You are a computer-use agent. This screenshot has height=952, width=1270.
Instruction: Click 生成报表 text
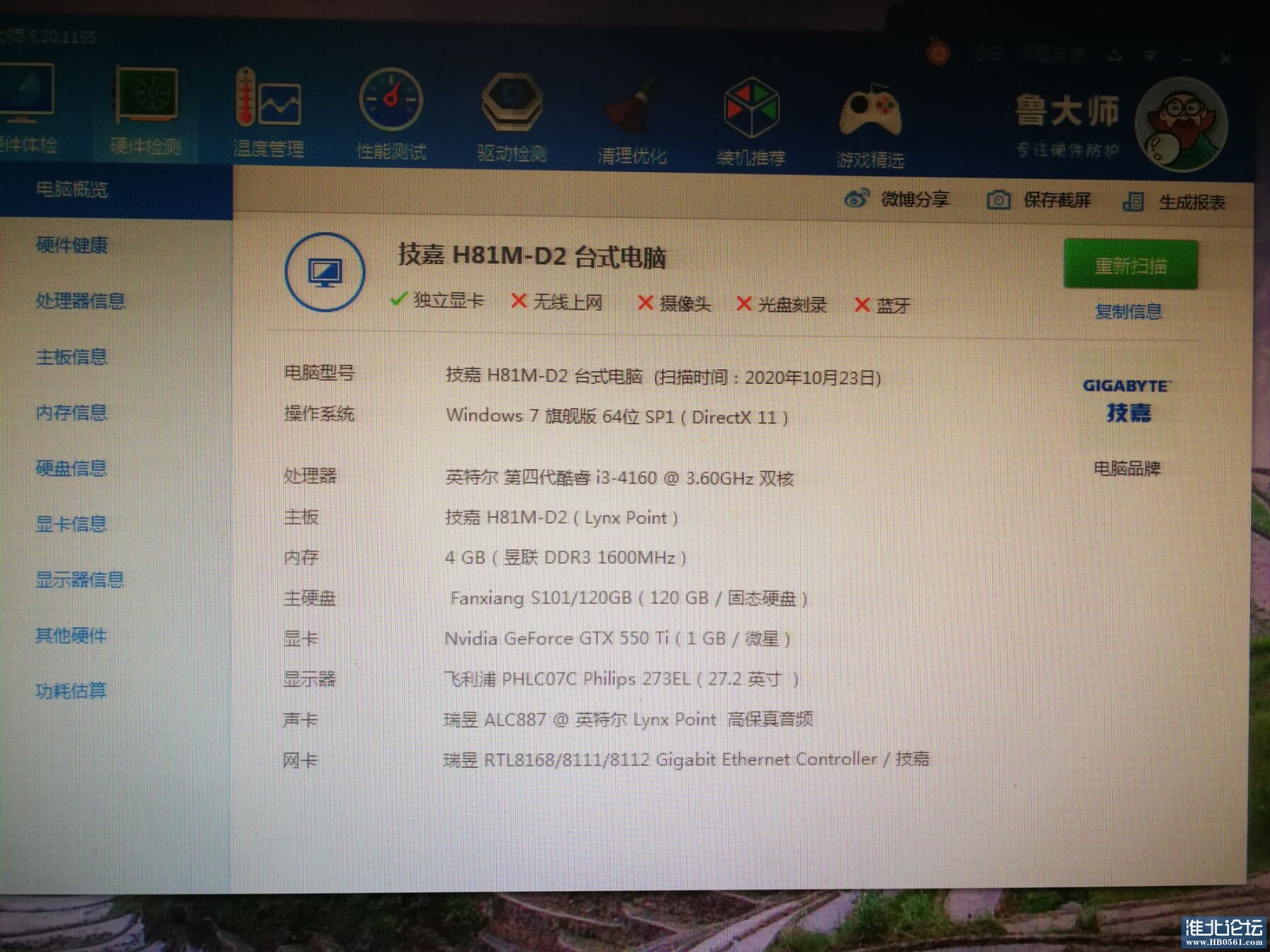click(1192, 203)
